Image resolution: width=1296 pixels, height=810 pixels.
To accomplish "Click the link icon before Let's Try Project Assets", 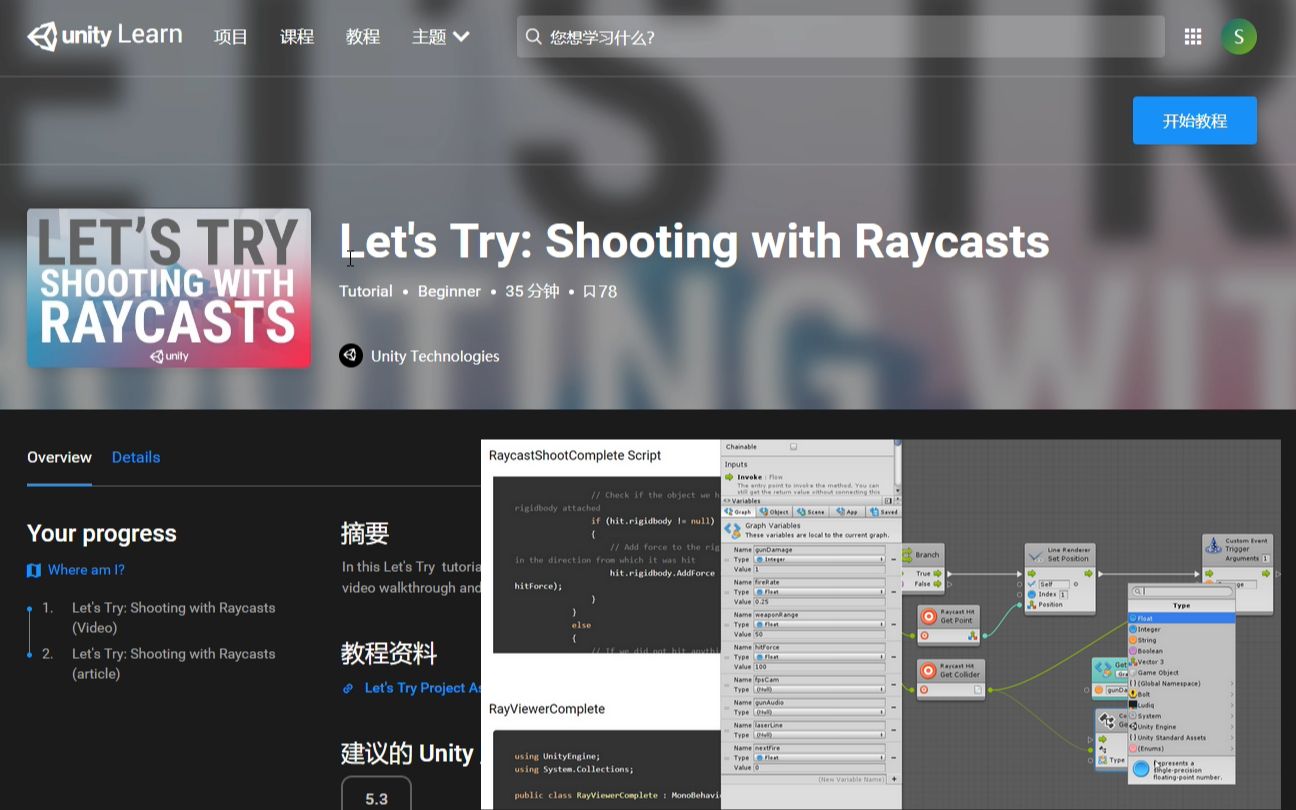I will tap(348, 687).
